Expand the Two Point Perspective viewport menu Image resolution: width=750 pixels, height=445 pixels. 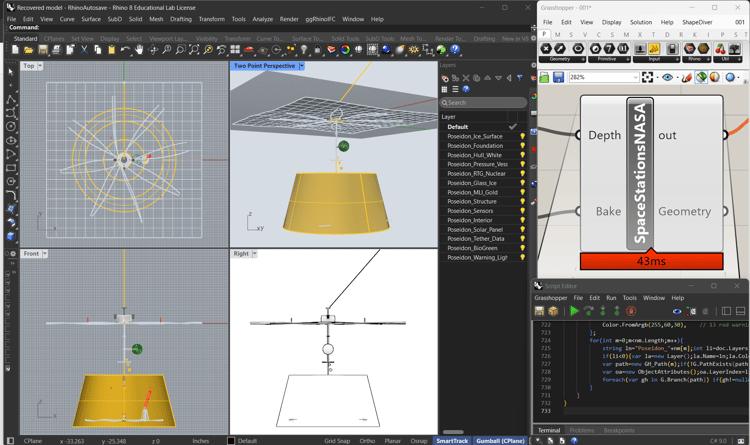pyautogui.click(x=302, y=66)
